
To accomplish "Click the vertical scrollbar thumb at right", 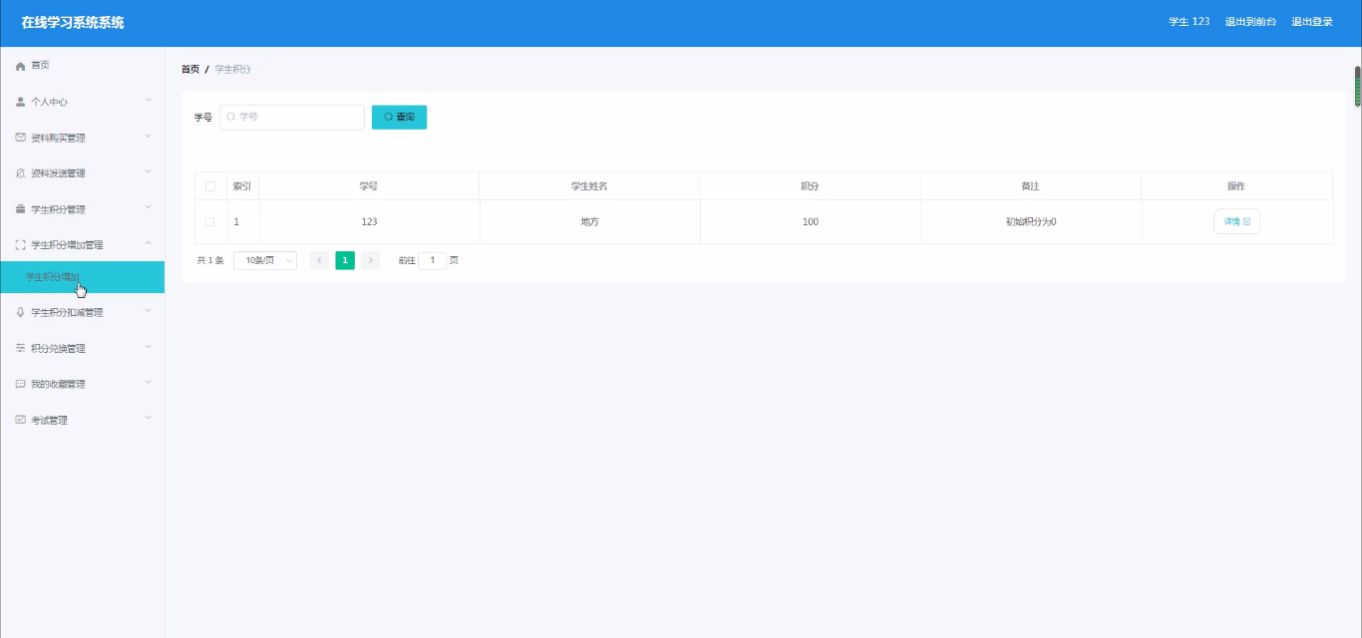I will [x=1357, y=86].
